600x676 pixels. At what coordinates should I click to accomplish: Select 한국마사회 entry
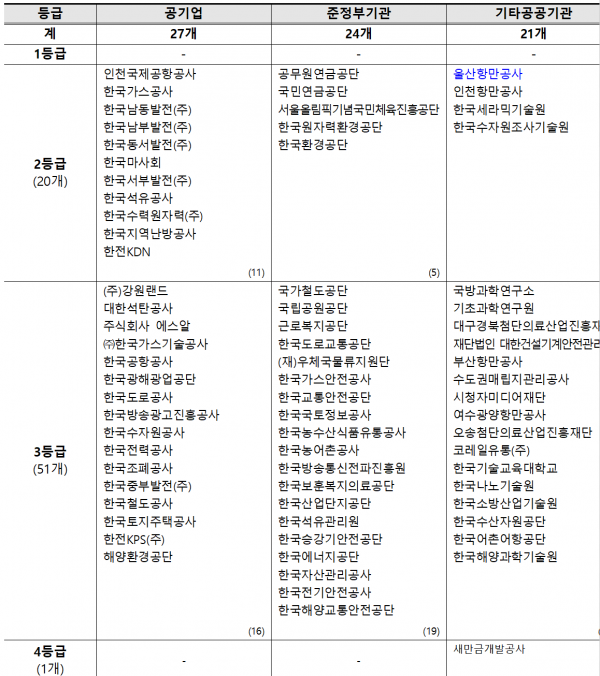[x=132, y=163]
